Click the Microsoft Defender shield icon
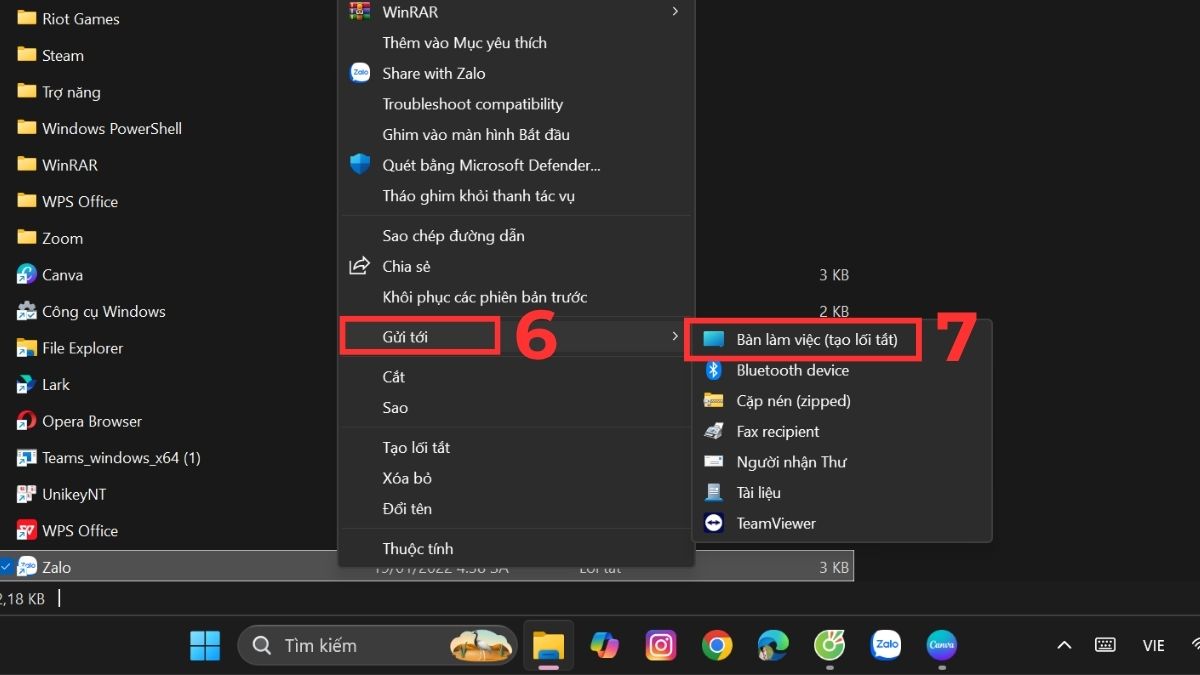This screenshot has height=675, width=1200. pyautogui.click(x=360, y=165)
